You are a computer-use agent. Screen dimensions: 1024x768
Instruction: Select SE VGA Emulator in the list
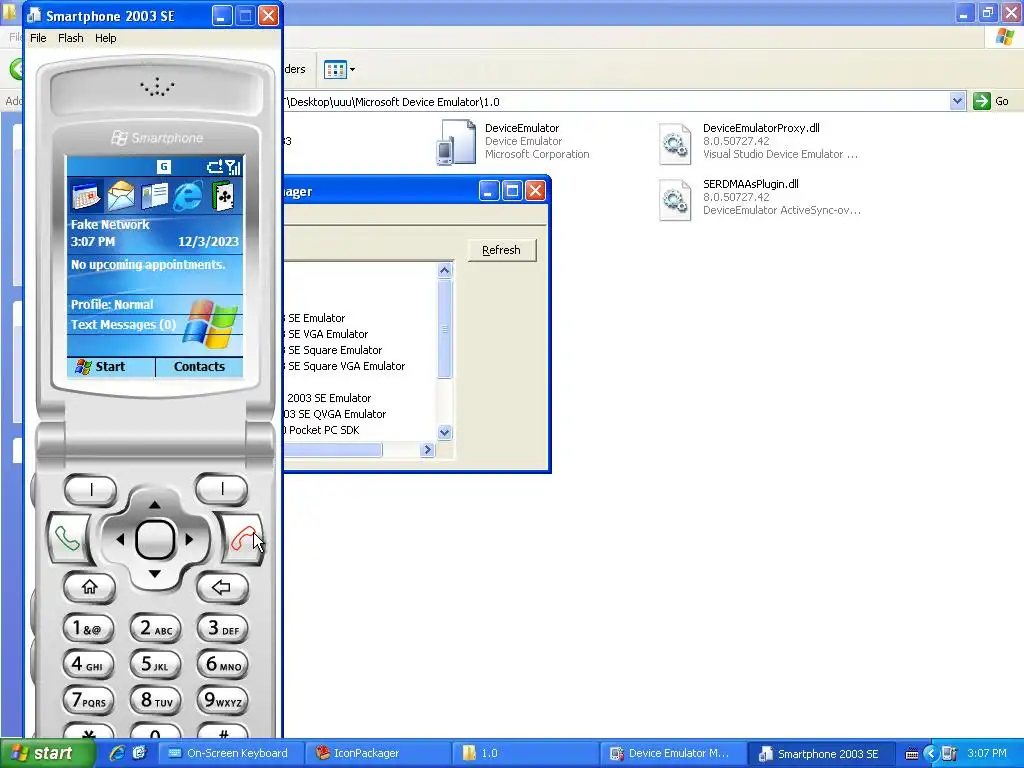click(x=328, y=334)
